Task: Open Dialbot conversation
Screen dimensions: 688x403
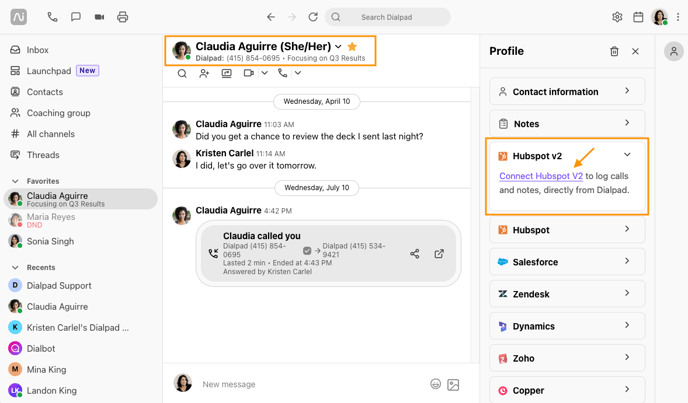Action: pos(81,349)
